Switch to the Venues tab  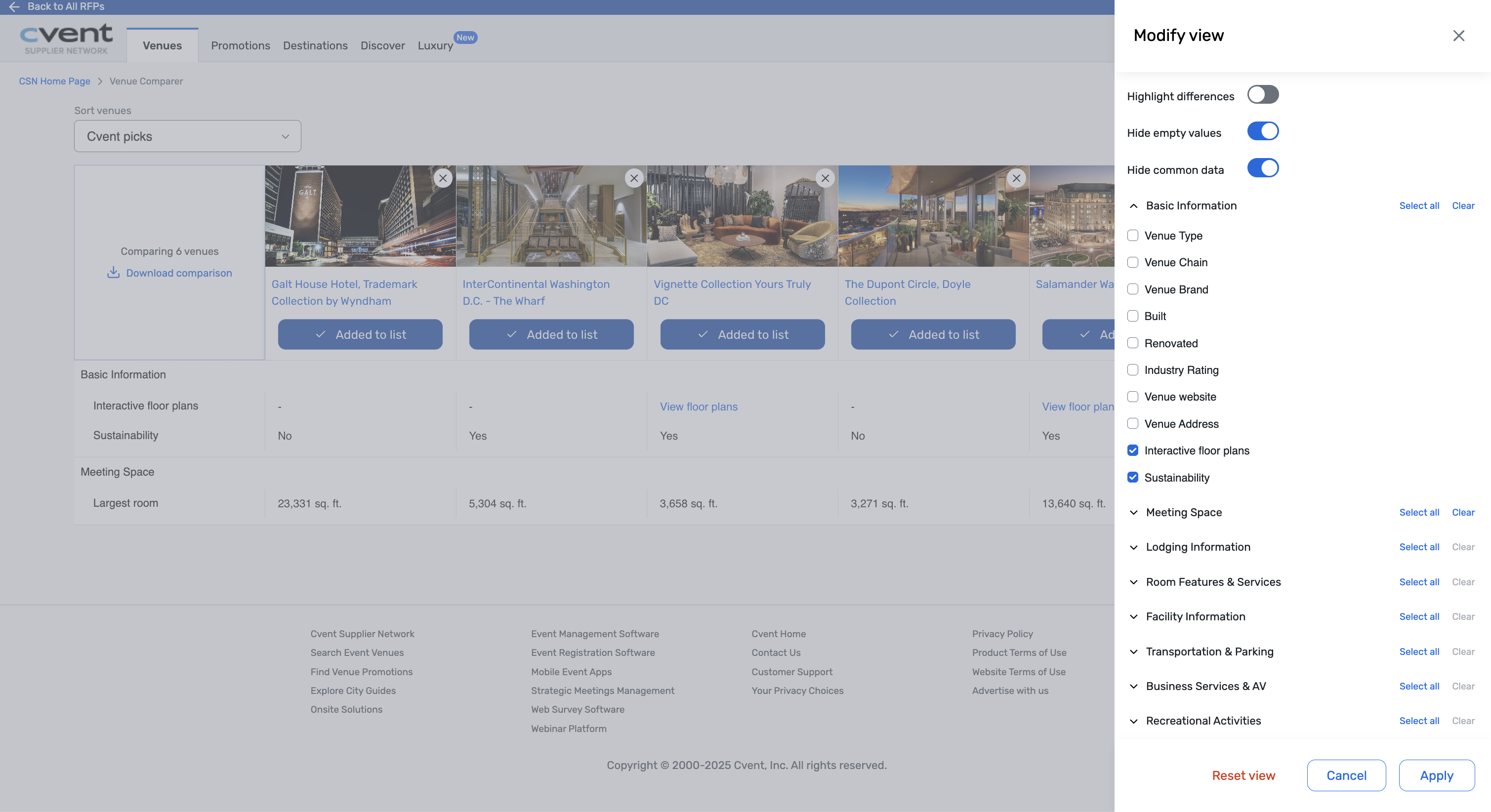(162, 45)
